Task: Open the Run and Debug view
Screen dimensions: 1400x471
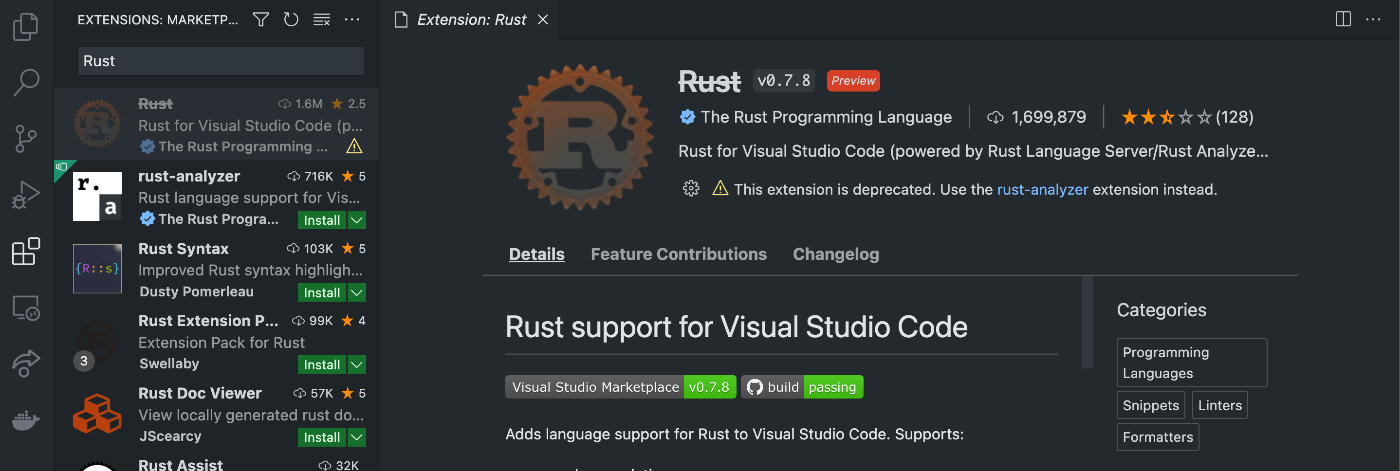Action: point(26,195)
